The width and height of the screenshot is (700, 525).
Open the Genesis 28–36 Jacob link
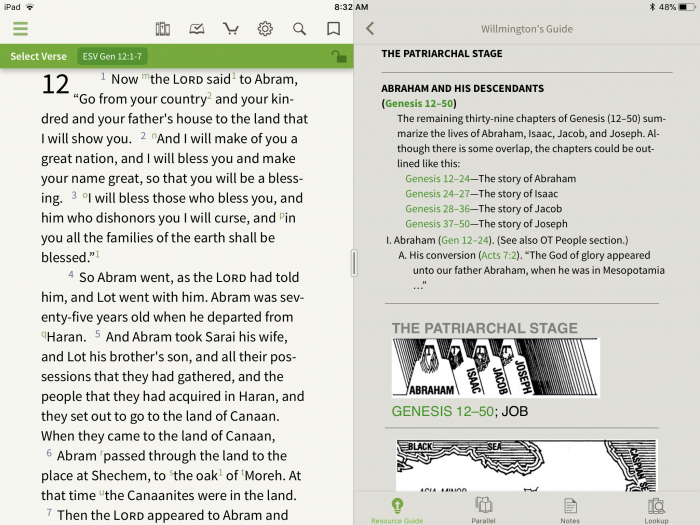pos(437,209)
